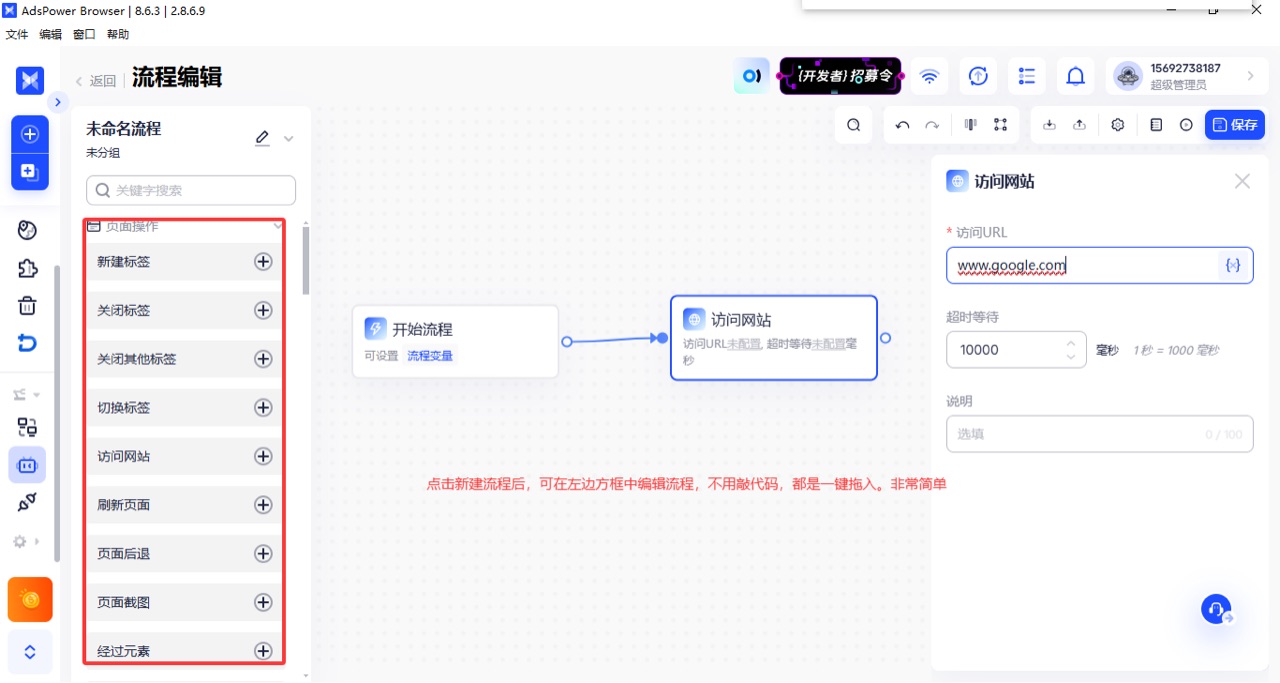Open the task list icon in the header
This screenshot has height=683, width=1280.
[x=1027, y=76]
